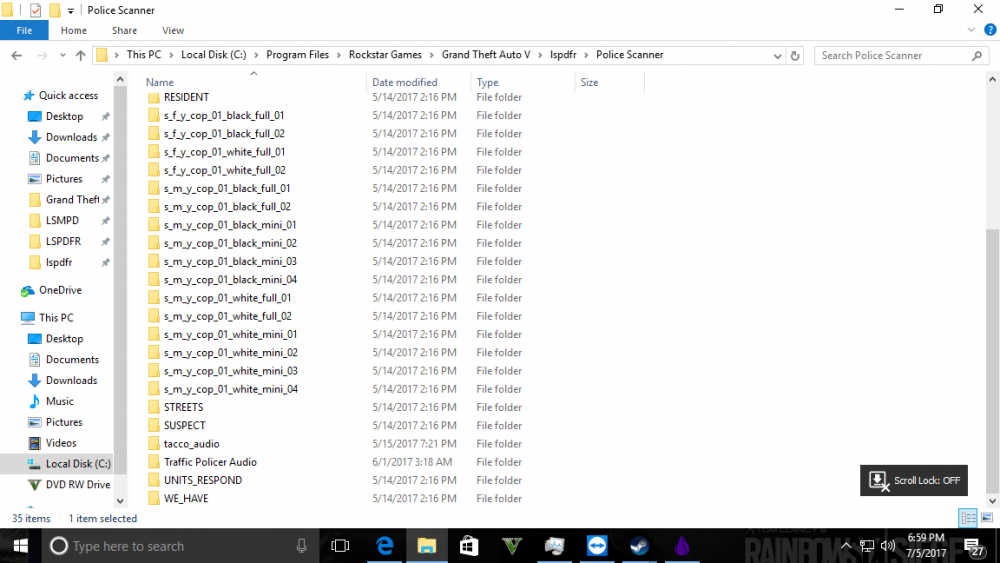Image resolution: width=1000 pixels, height=563 pixels.
Task: Select the Traffic Policer Audio folder
Action: point(210,462)
